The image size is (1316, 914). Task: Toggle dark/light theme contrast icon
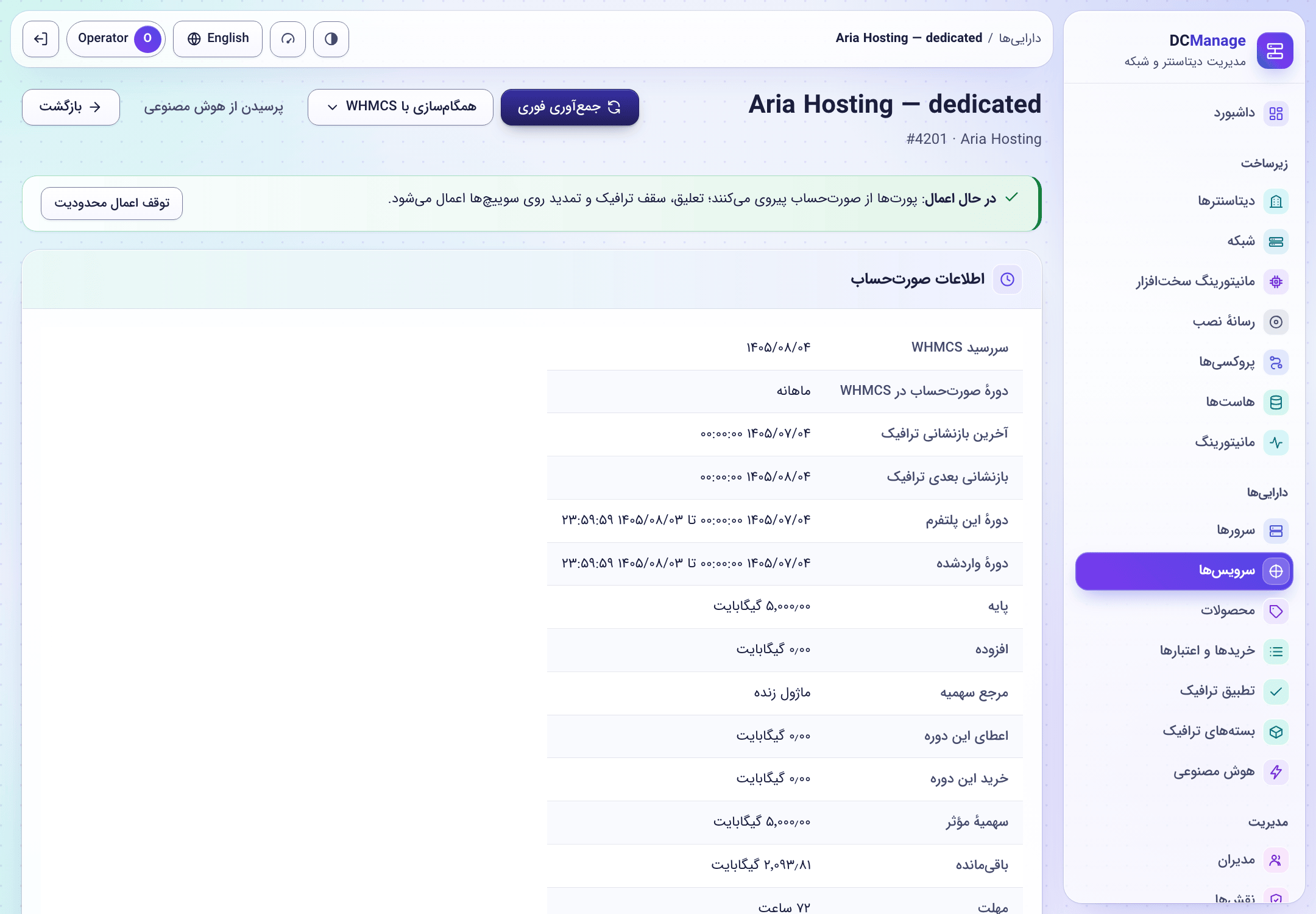tap(331, 39)
